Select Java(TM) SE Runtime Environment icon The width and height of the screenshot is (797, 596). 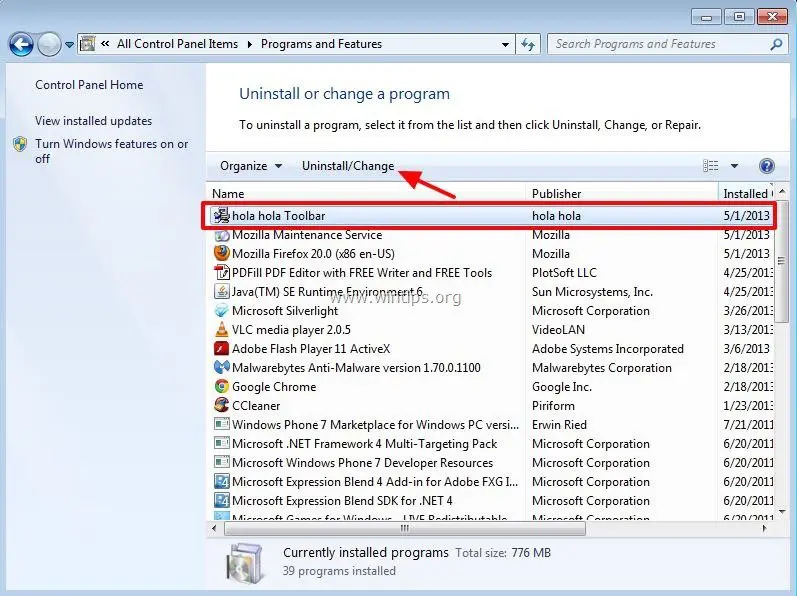click(x=222, y=292)
